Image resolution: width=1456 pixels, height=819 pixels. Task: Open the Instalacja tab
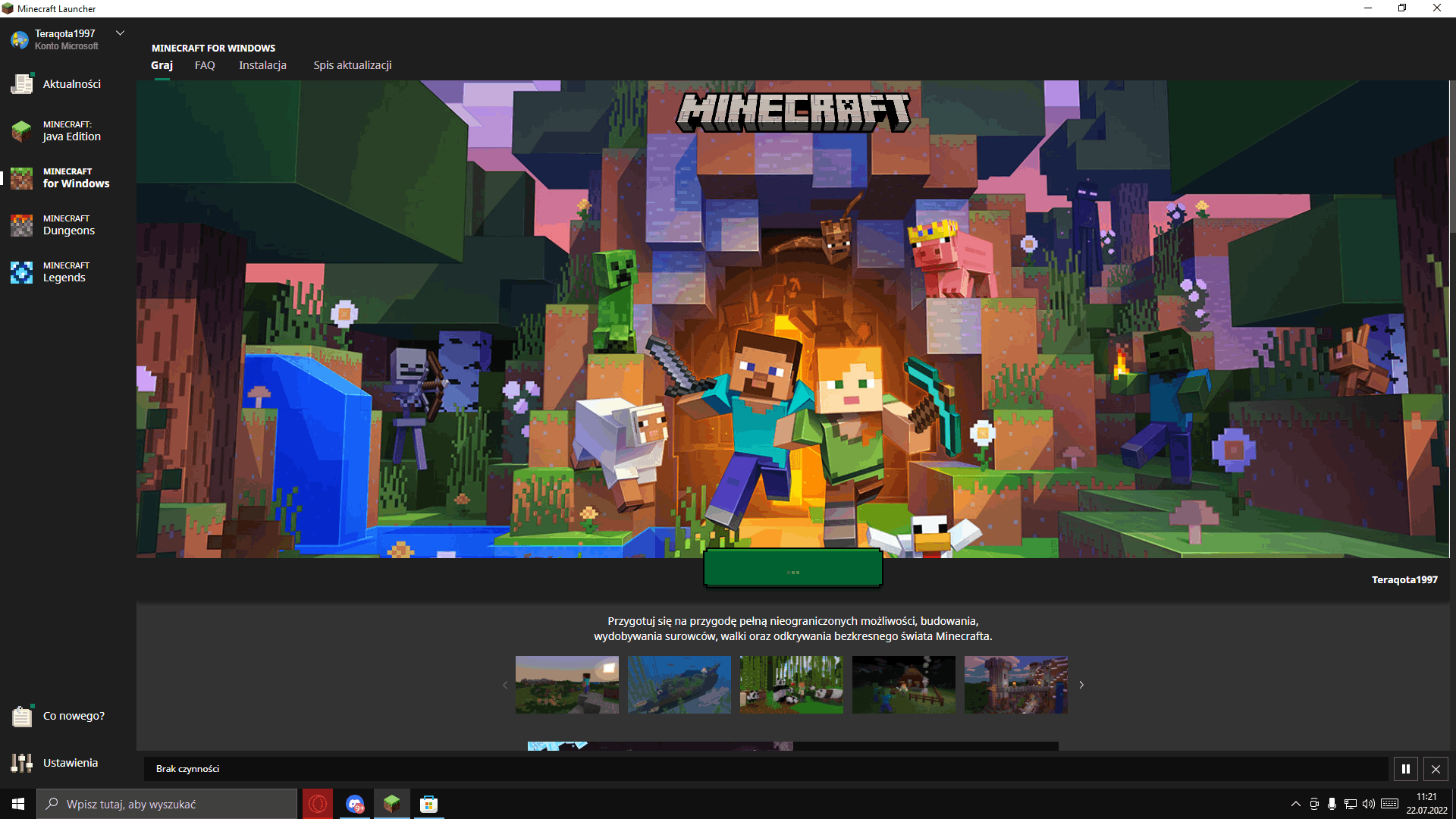(x=262, y=65)
